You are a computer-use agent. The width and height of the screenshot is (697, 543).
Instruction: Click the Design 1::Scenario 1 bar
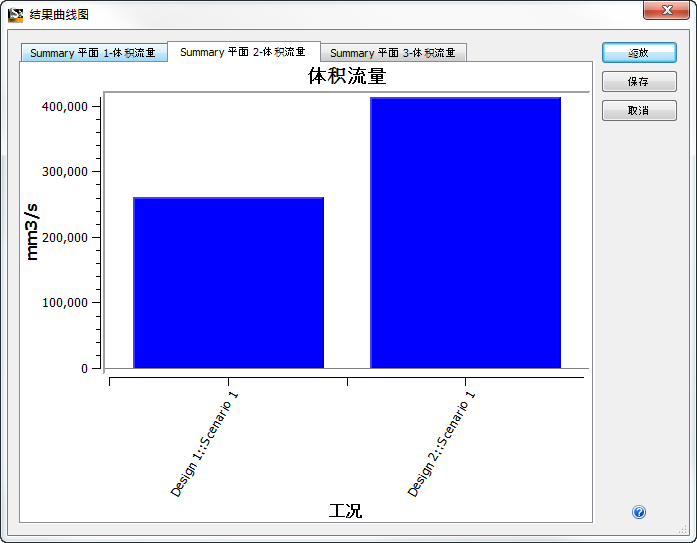point(228,283)
